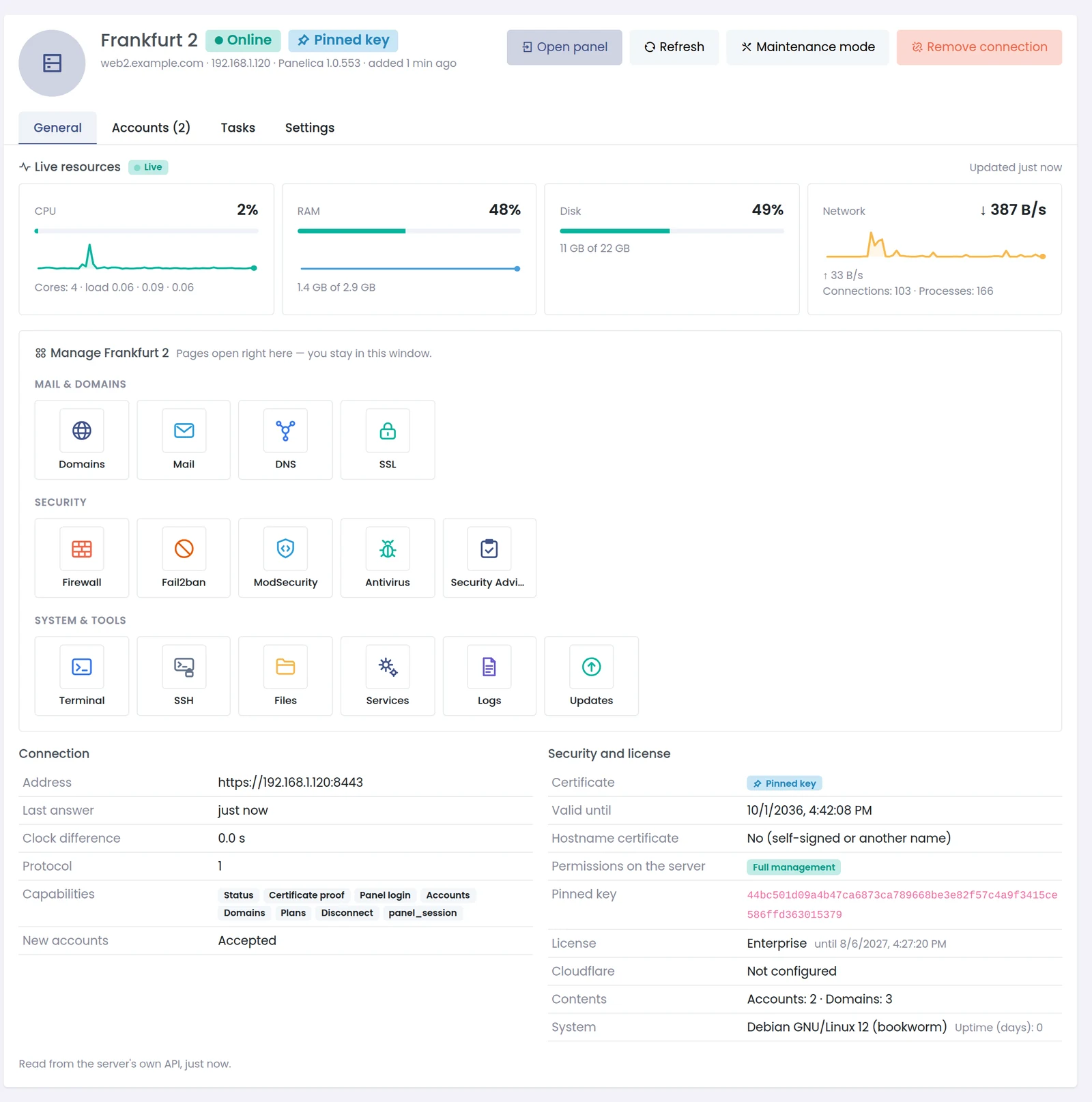The height and width of the screenshot is (1102, 1092).
Task: Click the Disconnect capability tag
Action: coord(347,913)
